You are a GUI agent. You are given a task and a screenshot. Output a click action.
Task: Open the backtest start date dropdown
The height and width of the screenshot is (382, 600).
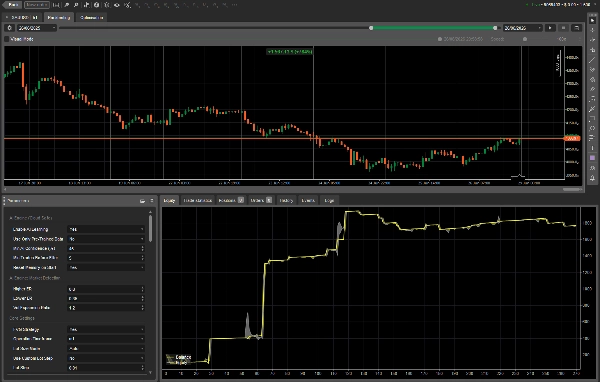tap(37, 28)
